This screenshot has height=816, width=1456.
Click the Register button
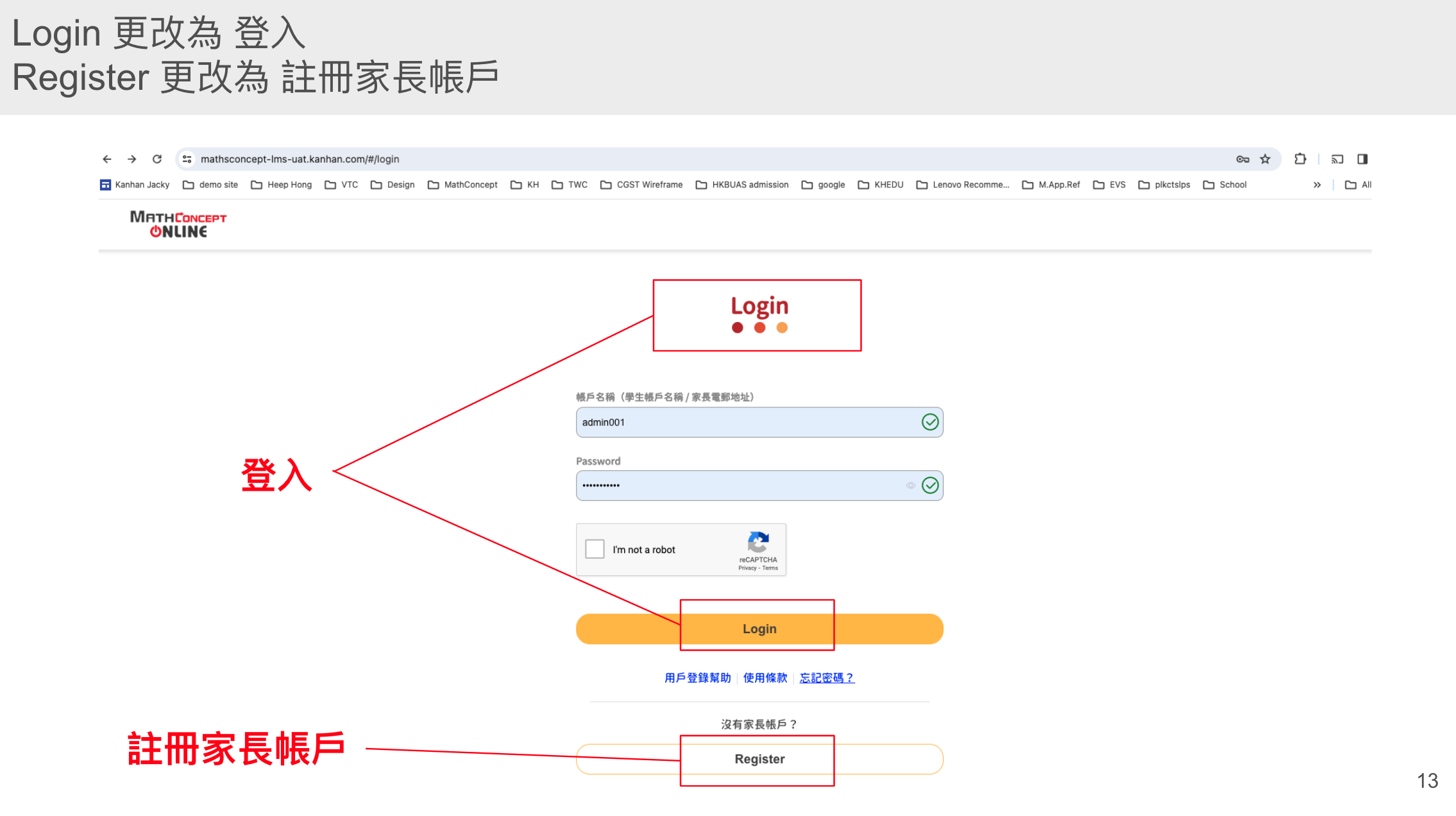(x=759, y=759)
